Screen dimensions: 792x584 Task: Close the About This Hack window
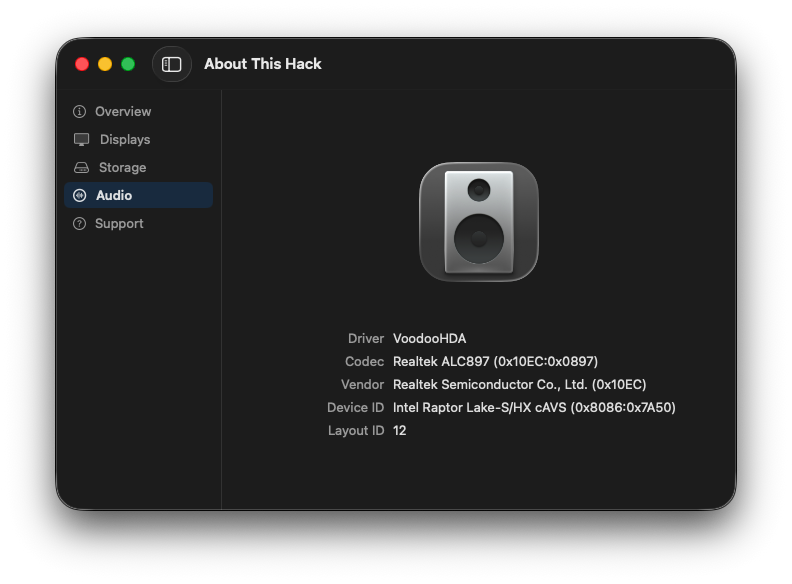coord(82,64)
